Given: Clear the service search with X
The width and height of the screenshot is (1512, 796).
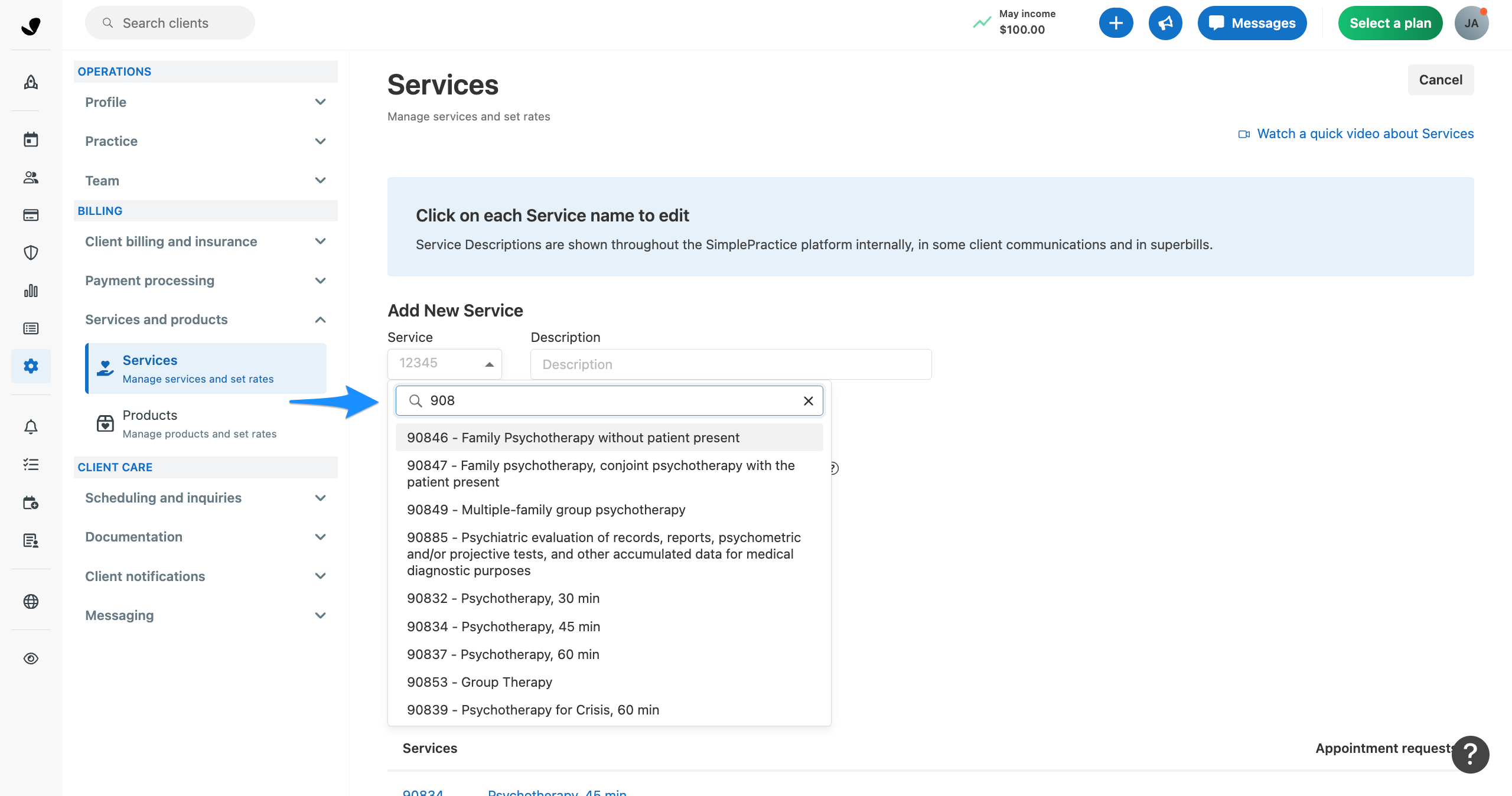Looking at the screenshot, I should (x=809, y=401).
